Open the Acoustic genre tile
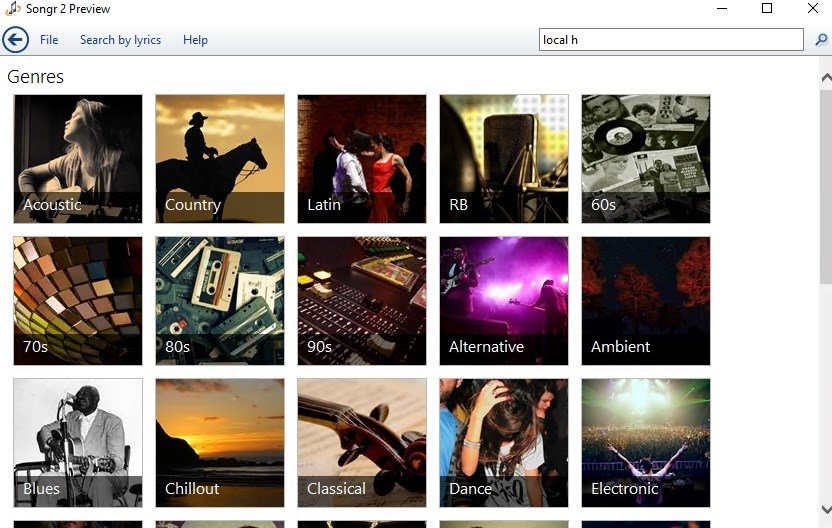 point(78,159)
